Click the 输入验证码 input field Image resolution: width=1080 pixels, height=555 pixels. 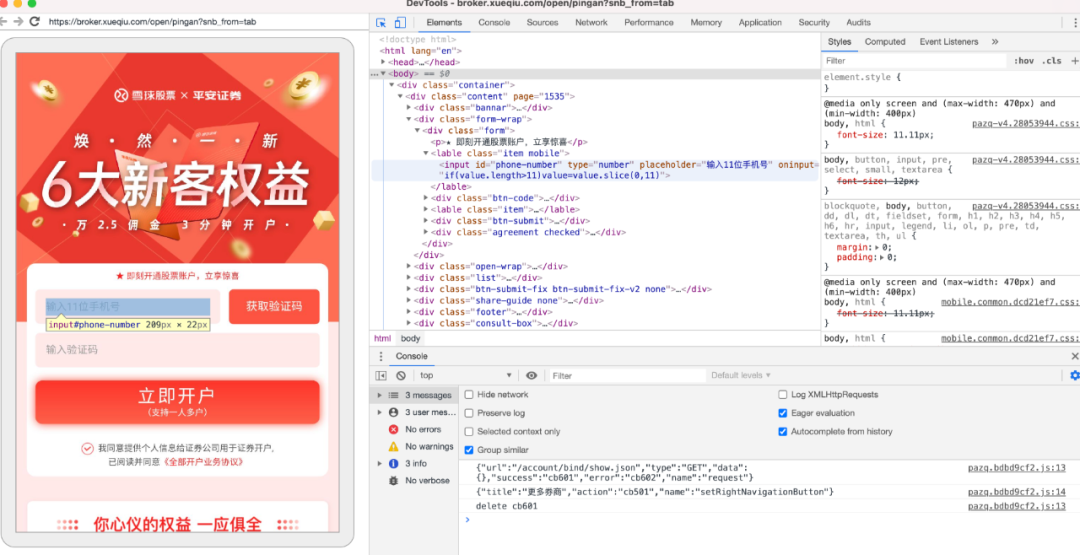(x=177, y=350)
